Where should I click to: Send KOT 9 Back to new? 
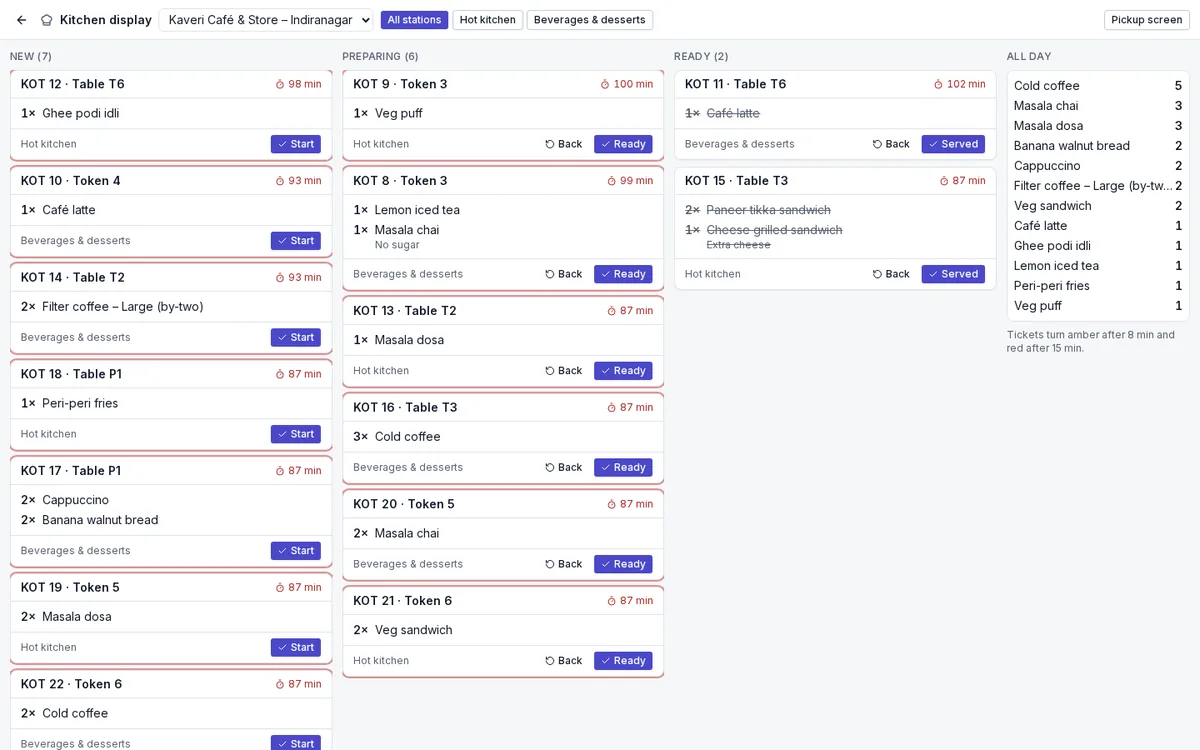pos(564,144)
